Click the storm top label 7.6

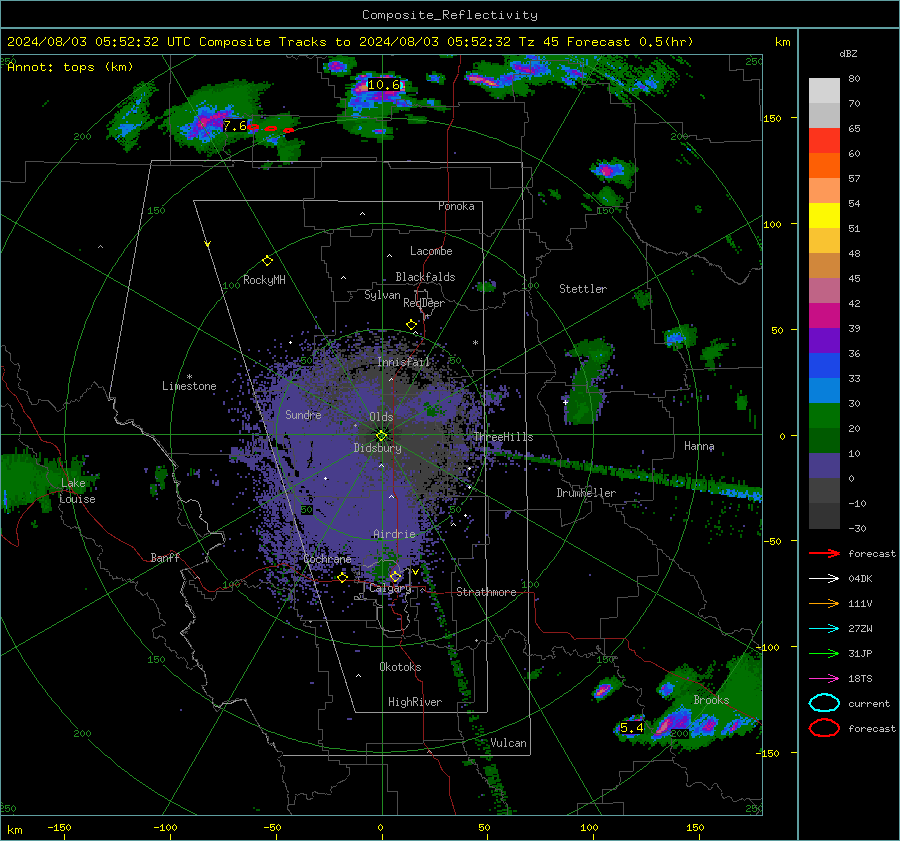point(235,126)
